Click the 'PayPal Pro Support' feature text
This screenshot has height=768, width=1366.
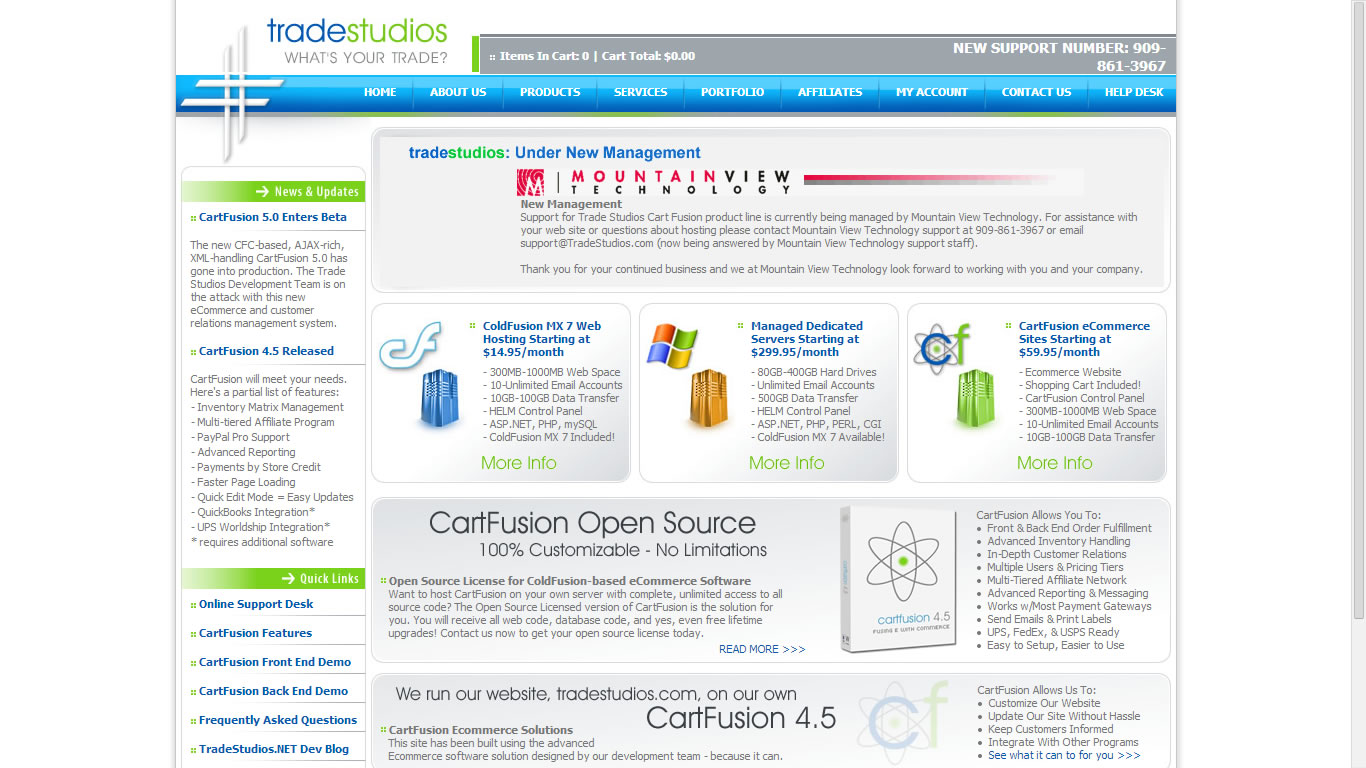pos(243,437)
